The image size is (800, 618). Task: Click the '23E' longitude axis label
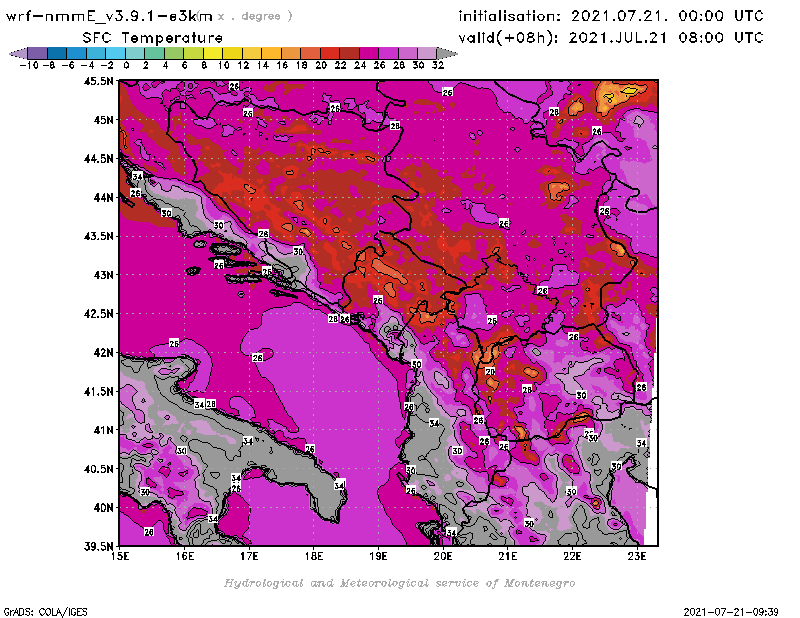click(637, 556)
